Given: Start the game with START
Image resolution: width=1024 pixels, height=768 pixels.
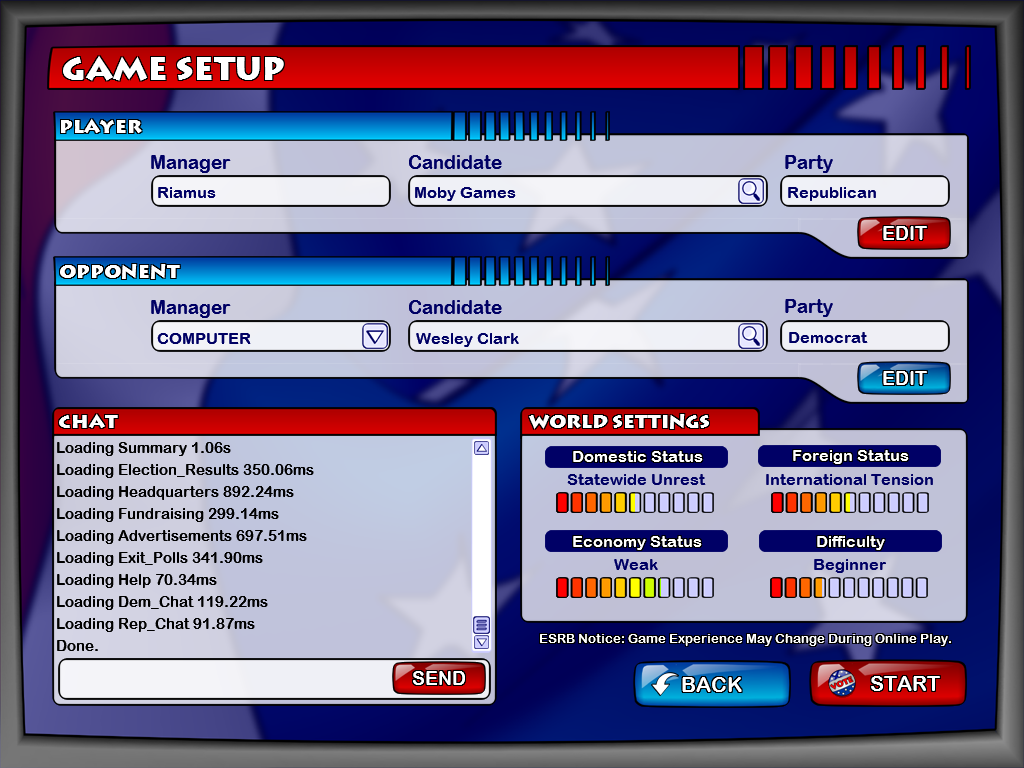Looking at the screenshot, I should tap(900, 683).
